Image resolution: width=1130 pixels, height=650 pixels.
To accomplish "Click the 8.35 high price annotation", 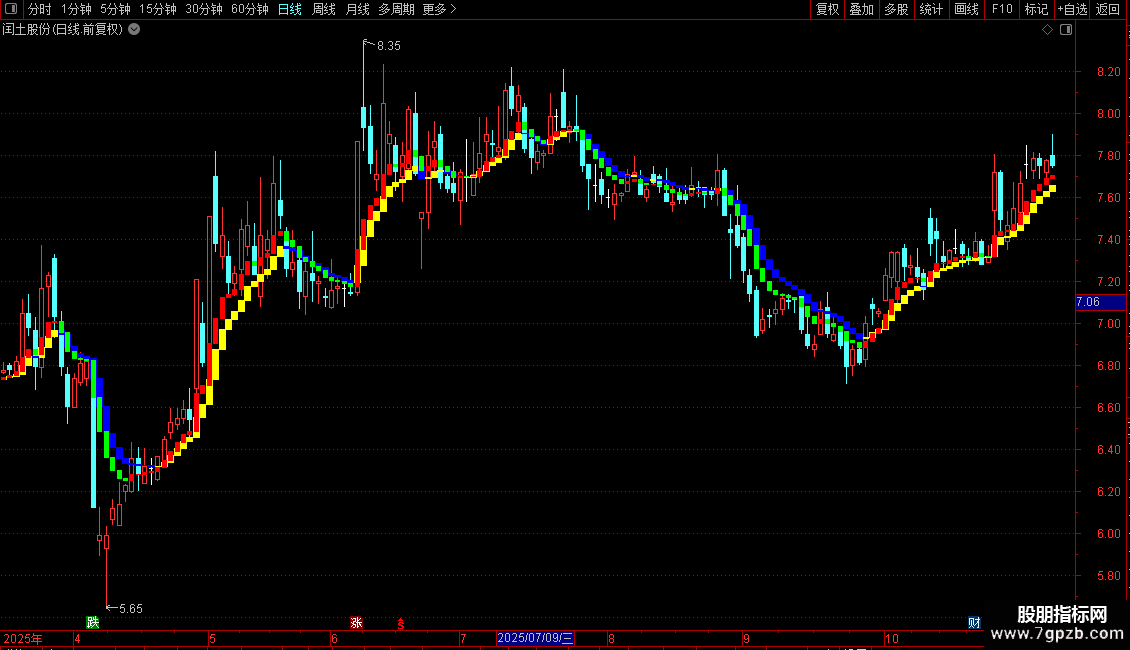I will point(388,46).
